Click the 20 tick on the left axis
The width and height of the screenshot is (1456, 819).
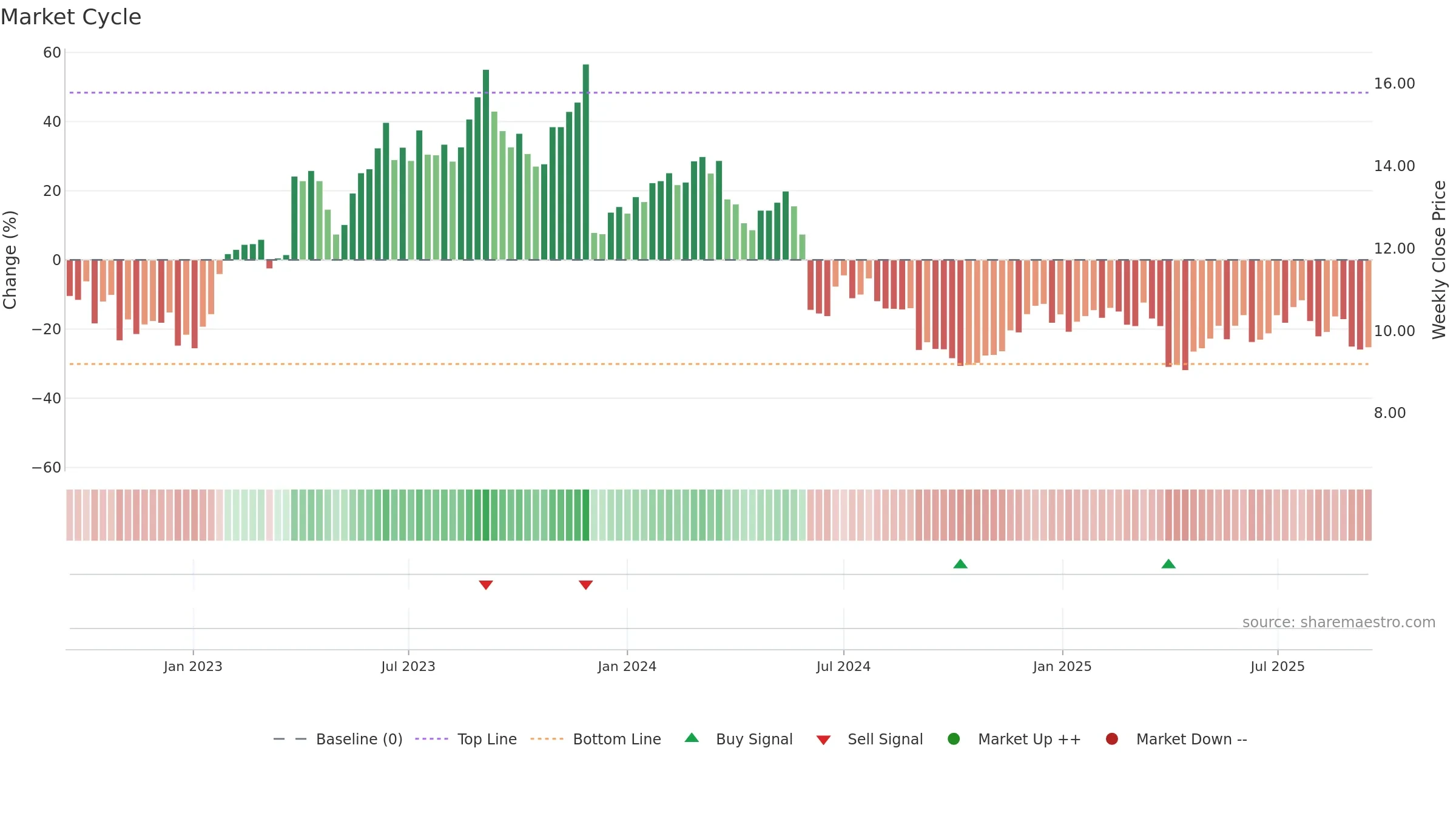pyautogui.click(x=52, y=191)
